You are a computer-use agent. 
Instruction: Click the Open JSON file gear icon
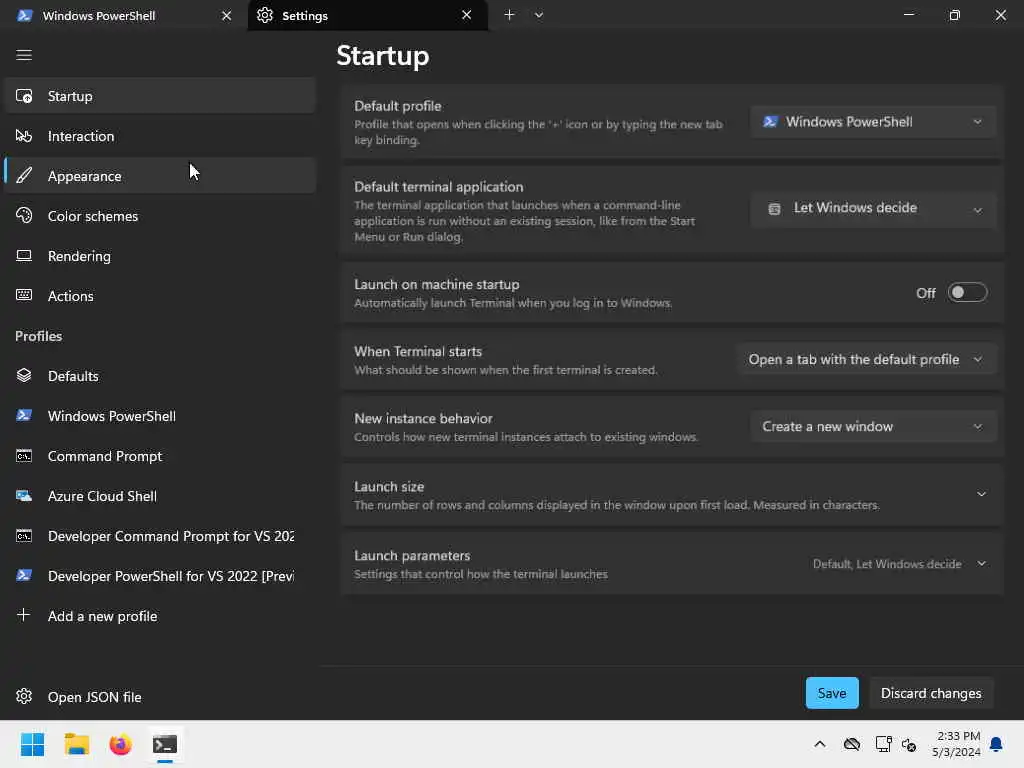point(24,696)
